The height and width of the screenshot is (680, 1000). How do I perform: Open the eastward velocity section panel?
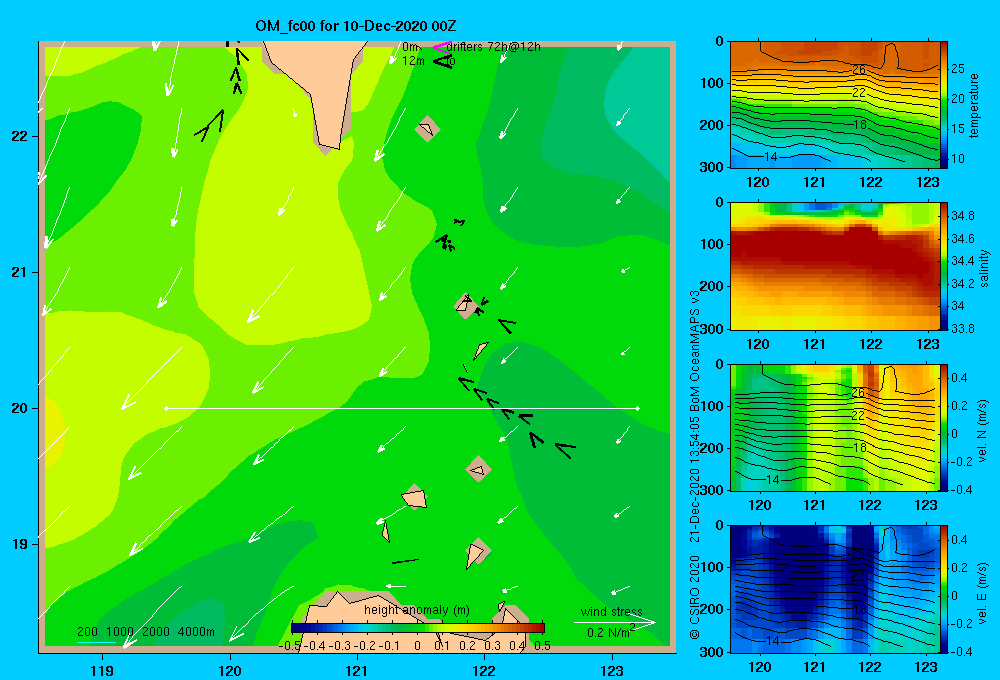834,589
